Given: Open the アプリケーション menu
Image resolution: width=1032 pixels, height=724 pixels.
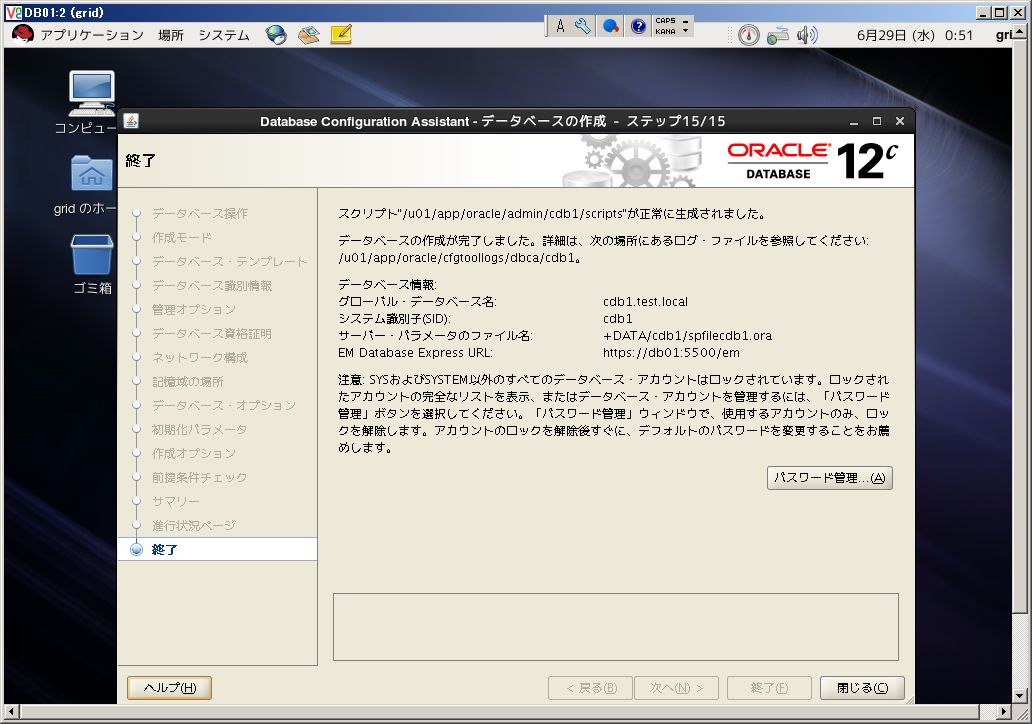Looking at the screenshot, I should point(91,35).
